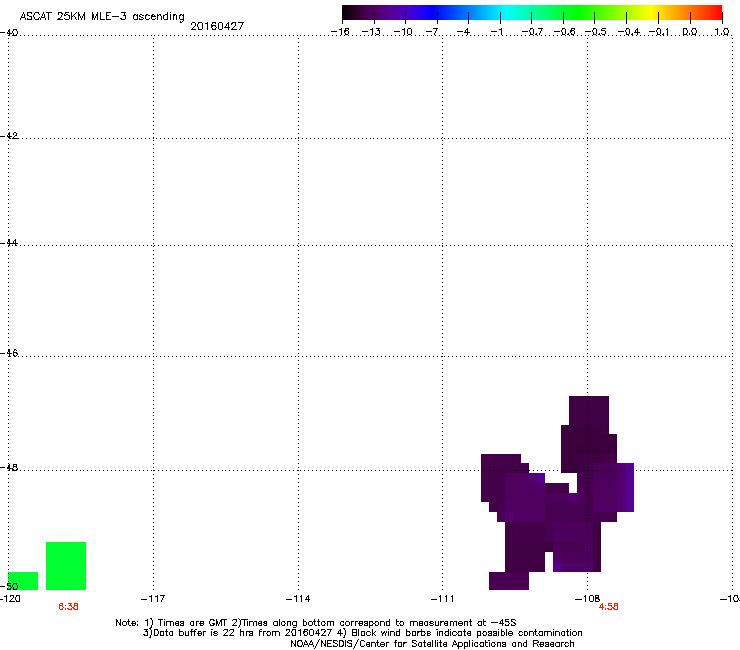Select the date 20160427 below the title

click(217, 26)
